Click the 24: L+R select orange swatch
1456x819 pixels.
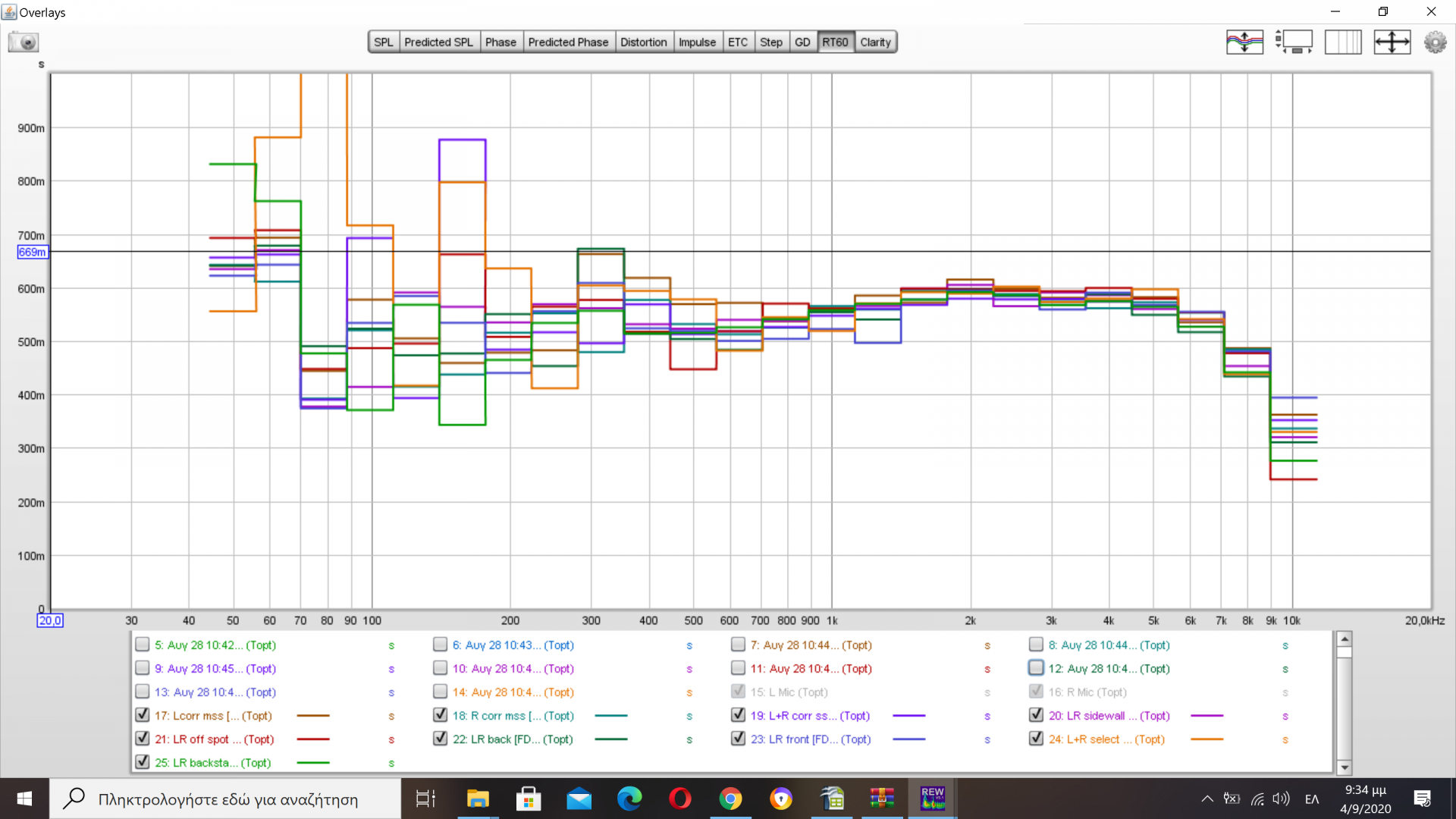(1207, 739)
